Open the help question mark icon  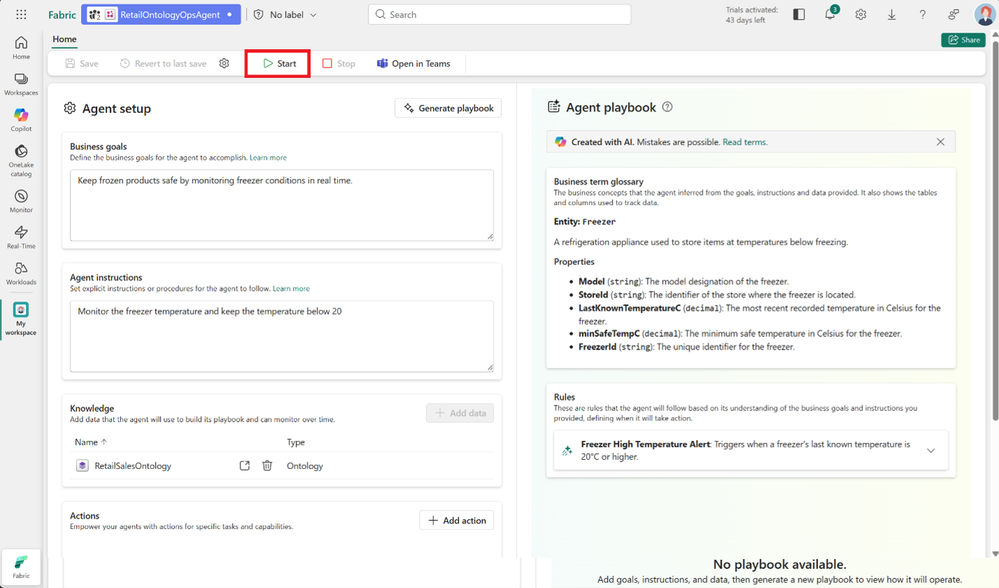click(923, 15)
